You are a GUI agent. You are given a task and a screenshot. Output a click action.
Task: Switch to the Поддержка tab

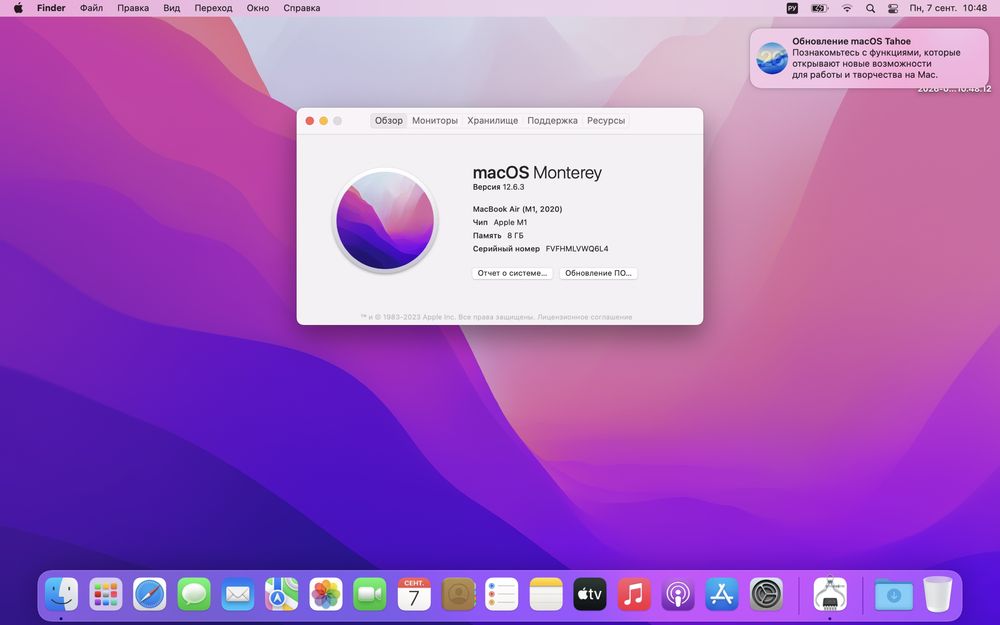pos(552,121)
